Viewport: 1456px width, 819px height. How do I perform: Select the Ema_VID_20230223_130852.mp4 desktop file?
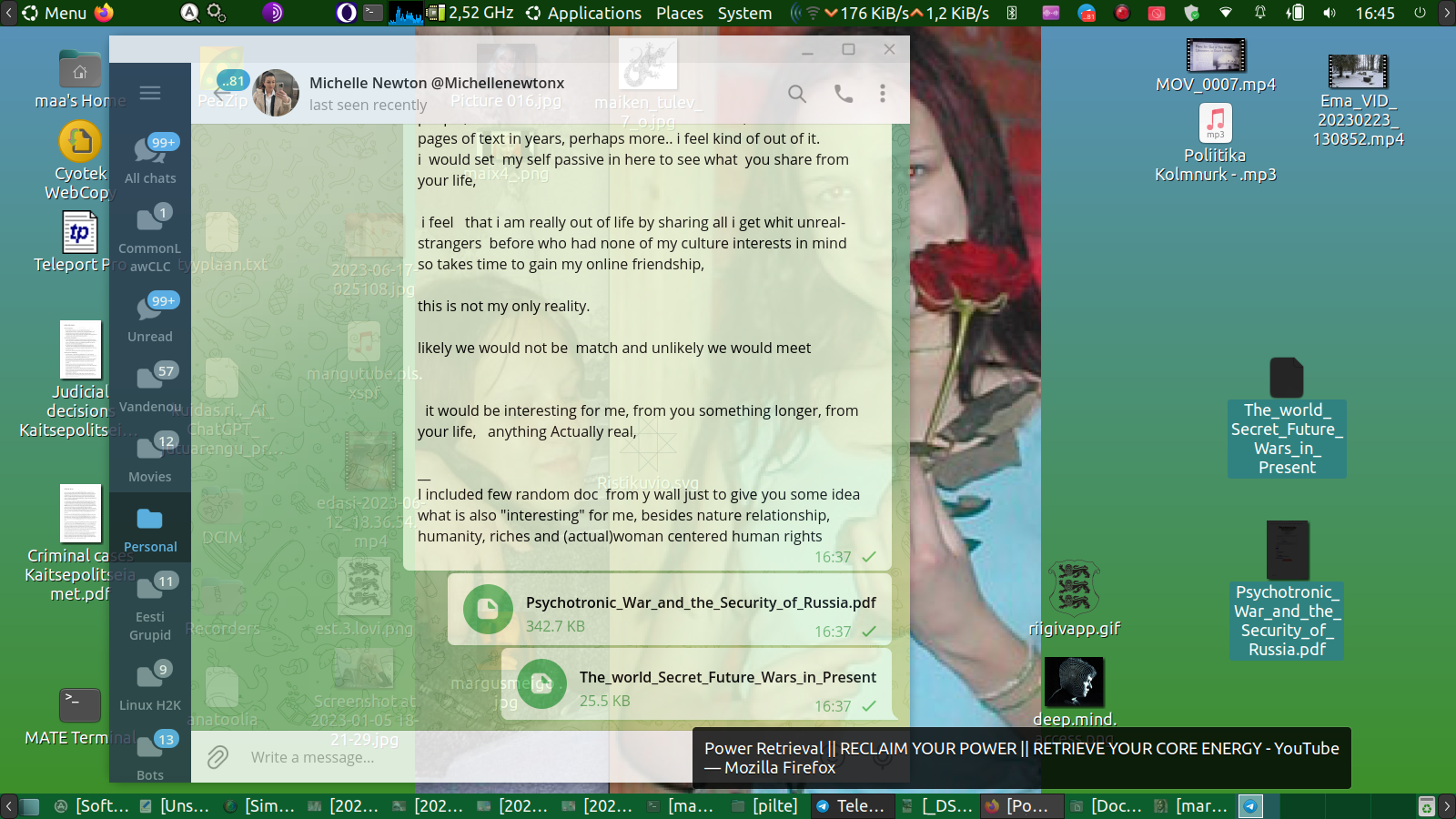tap(1358, 100)
